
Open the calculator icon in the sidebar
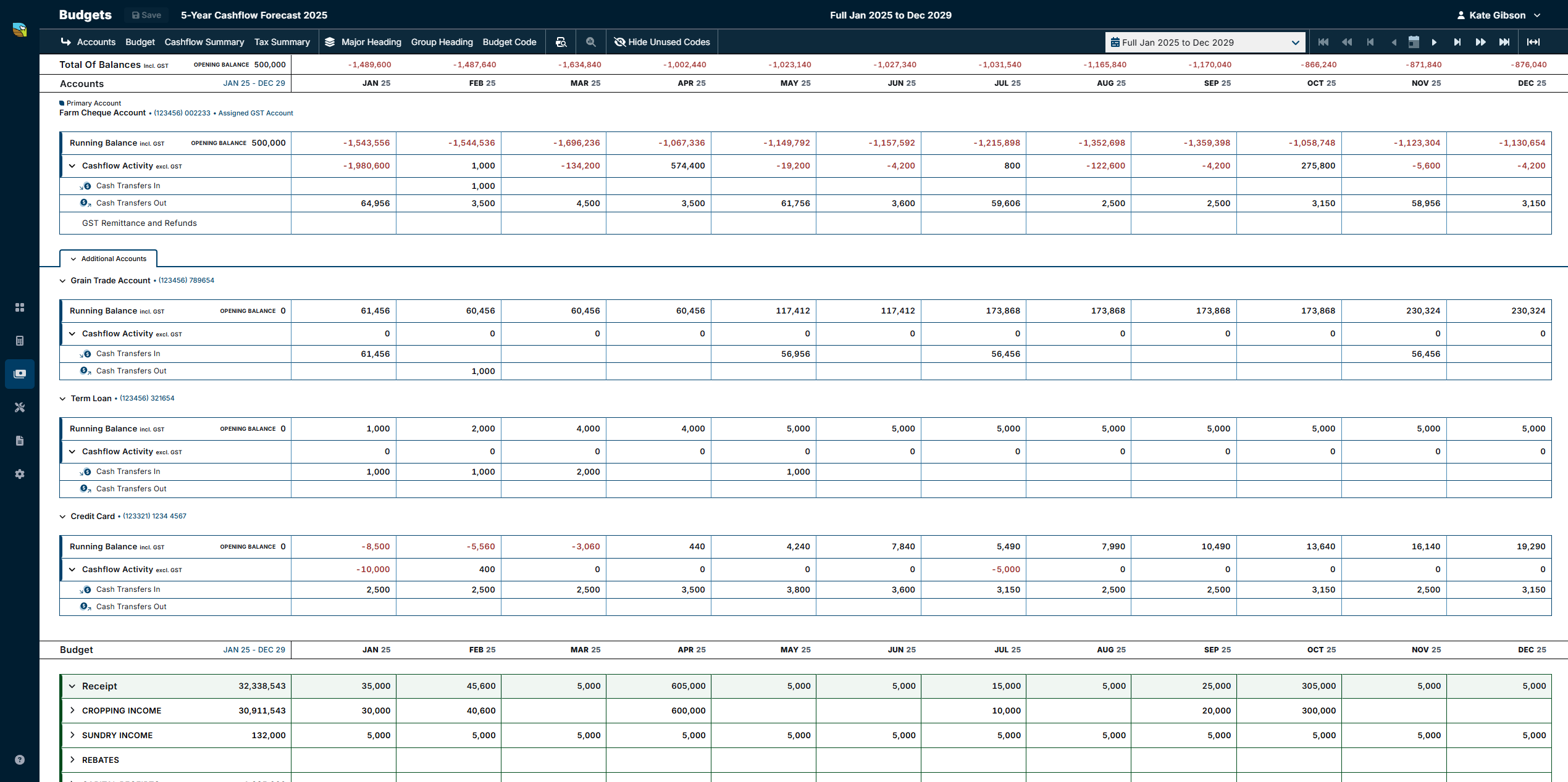point(20,341)
